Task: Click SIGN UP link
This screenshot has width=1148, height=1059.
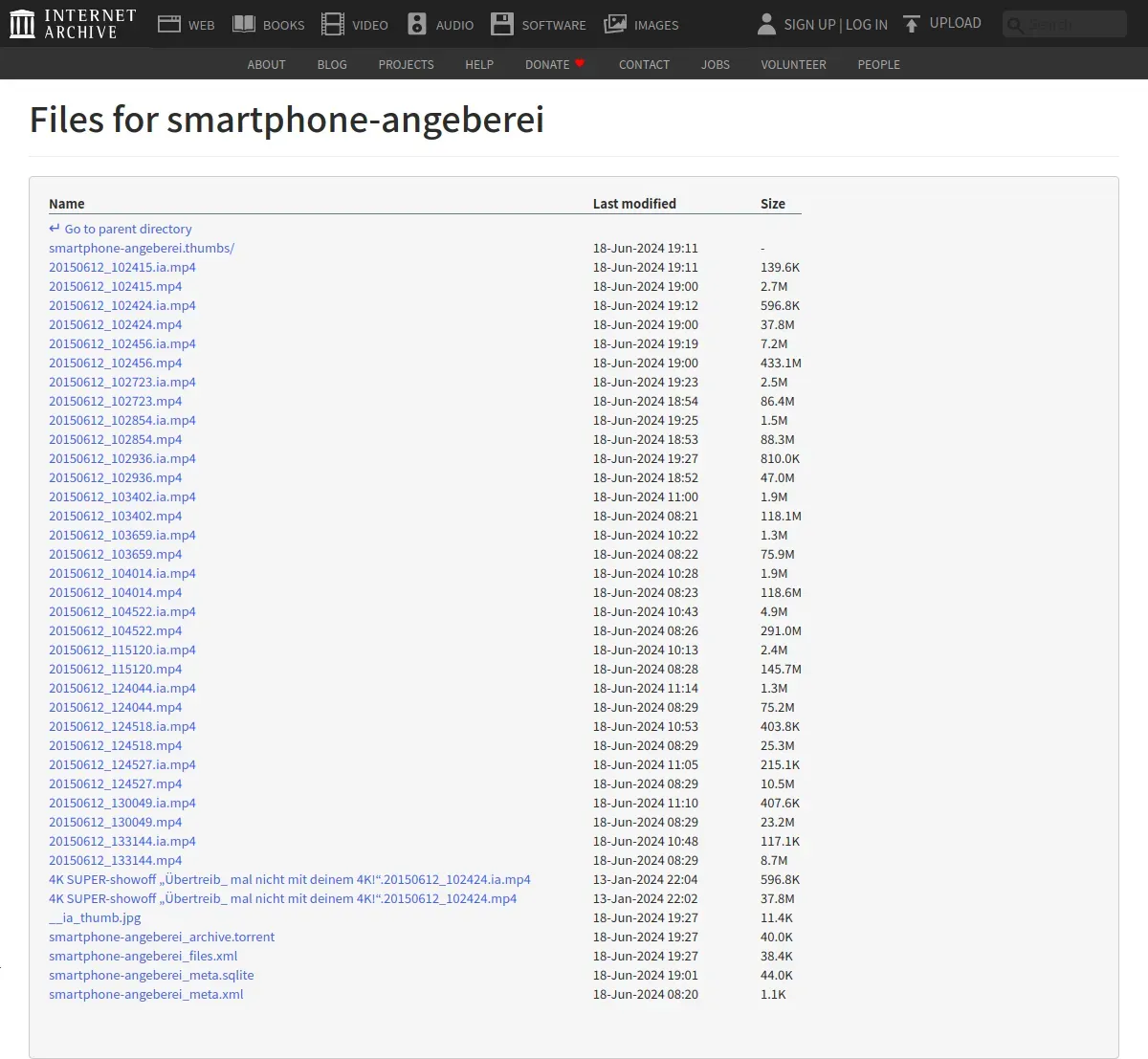Action: (809, 24)
